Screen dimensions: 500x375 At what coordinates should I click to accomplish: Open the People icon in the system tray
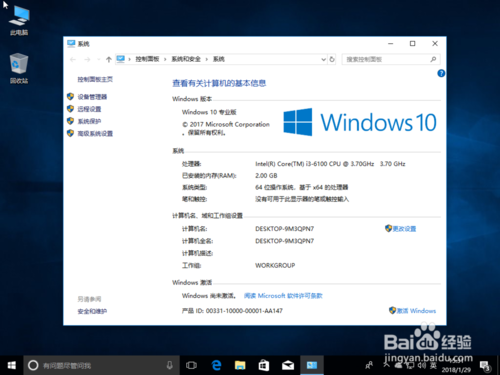[369, 365]
